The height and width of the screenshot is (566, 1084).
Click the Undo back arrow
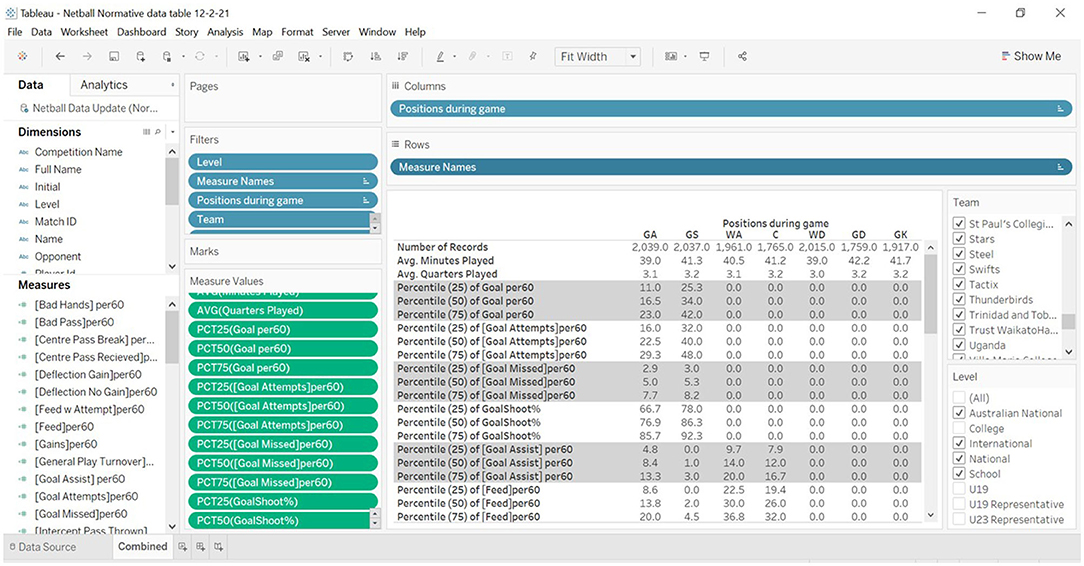(60, 57)
